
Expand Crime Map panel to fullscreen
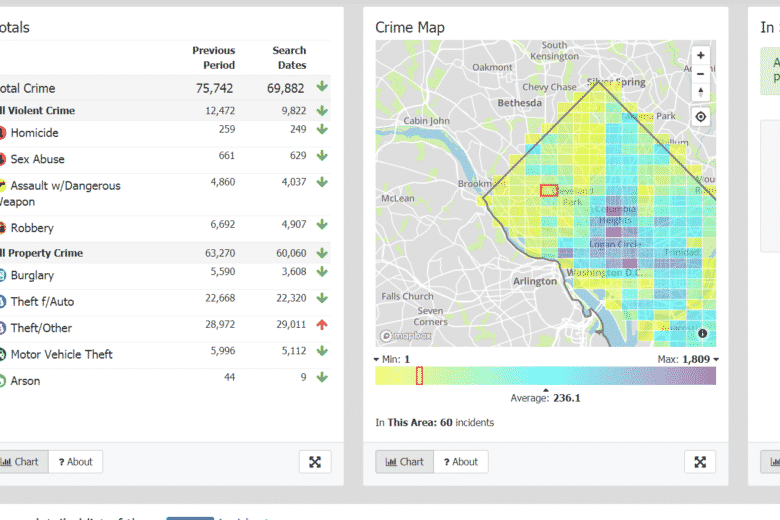click(700, 462)
